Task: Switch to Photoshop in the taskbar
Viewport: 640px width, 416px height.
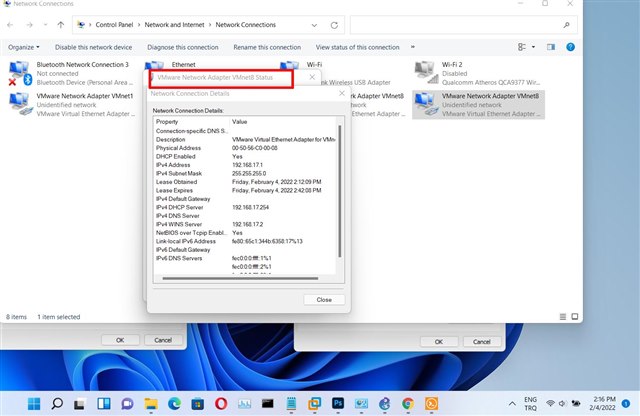Action: (338, 404)
